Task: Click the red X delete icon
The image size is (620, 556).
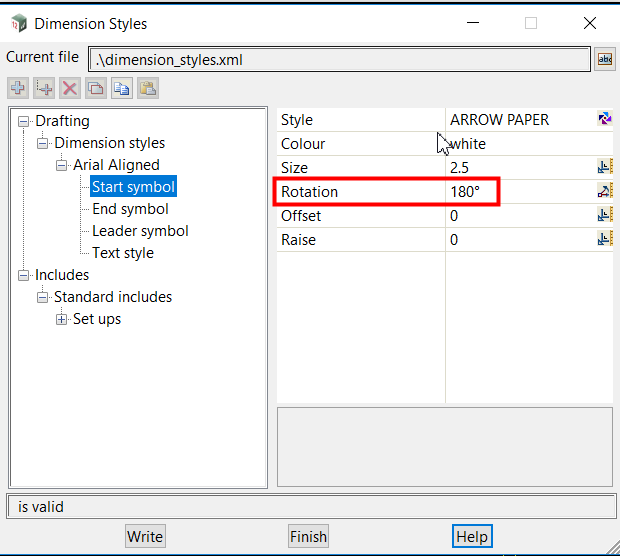Action: point(70,89)
